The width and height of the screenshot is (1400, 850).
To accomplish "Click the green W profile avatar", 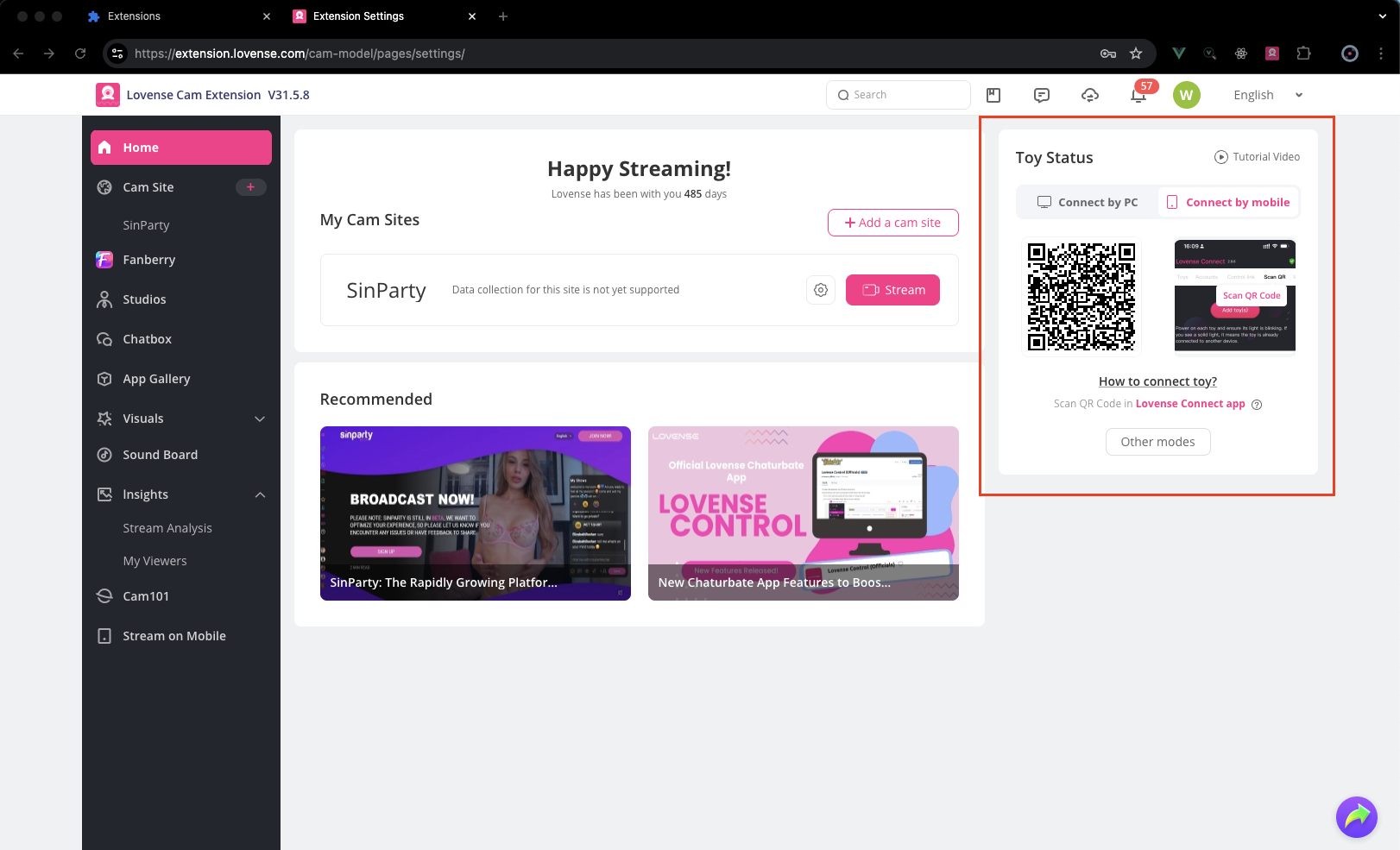I will point(1187,95).
